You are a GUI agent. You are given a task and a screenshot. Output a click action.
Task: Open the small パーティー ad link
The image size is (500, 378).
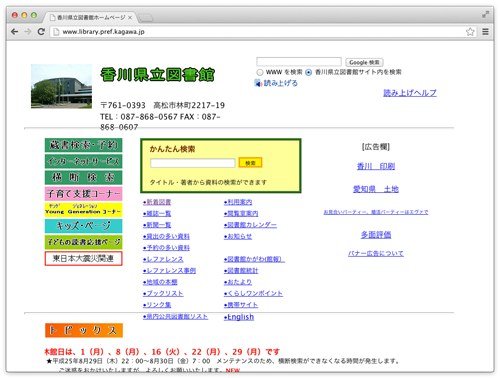[x=376, y=212]
